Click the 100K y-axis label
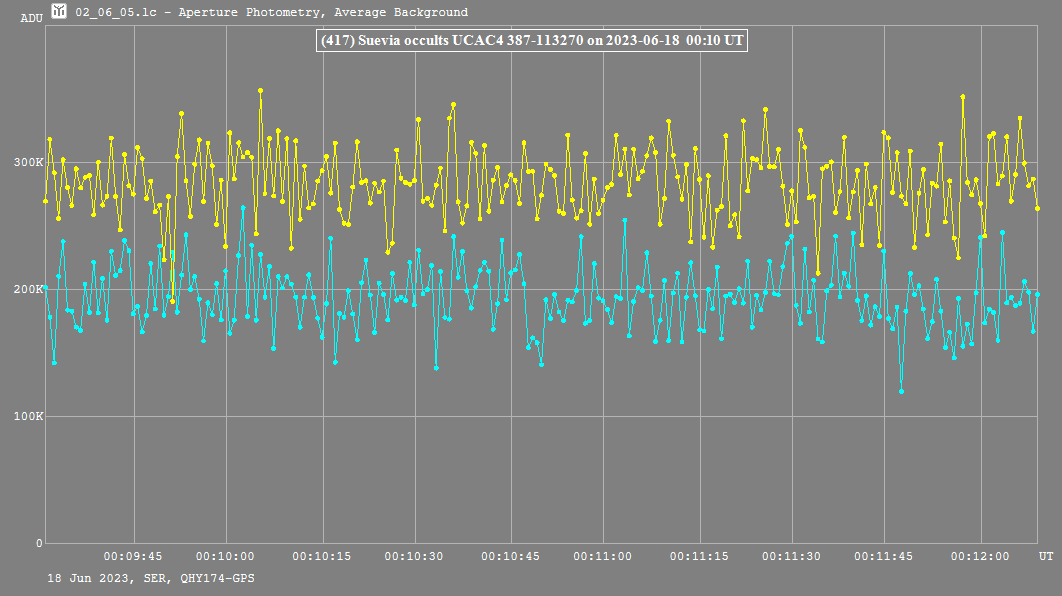This screenshot has width=1062, height=596. click(31, 416)
